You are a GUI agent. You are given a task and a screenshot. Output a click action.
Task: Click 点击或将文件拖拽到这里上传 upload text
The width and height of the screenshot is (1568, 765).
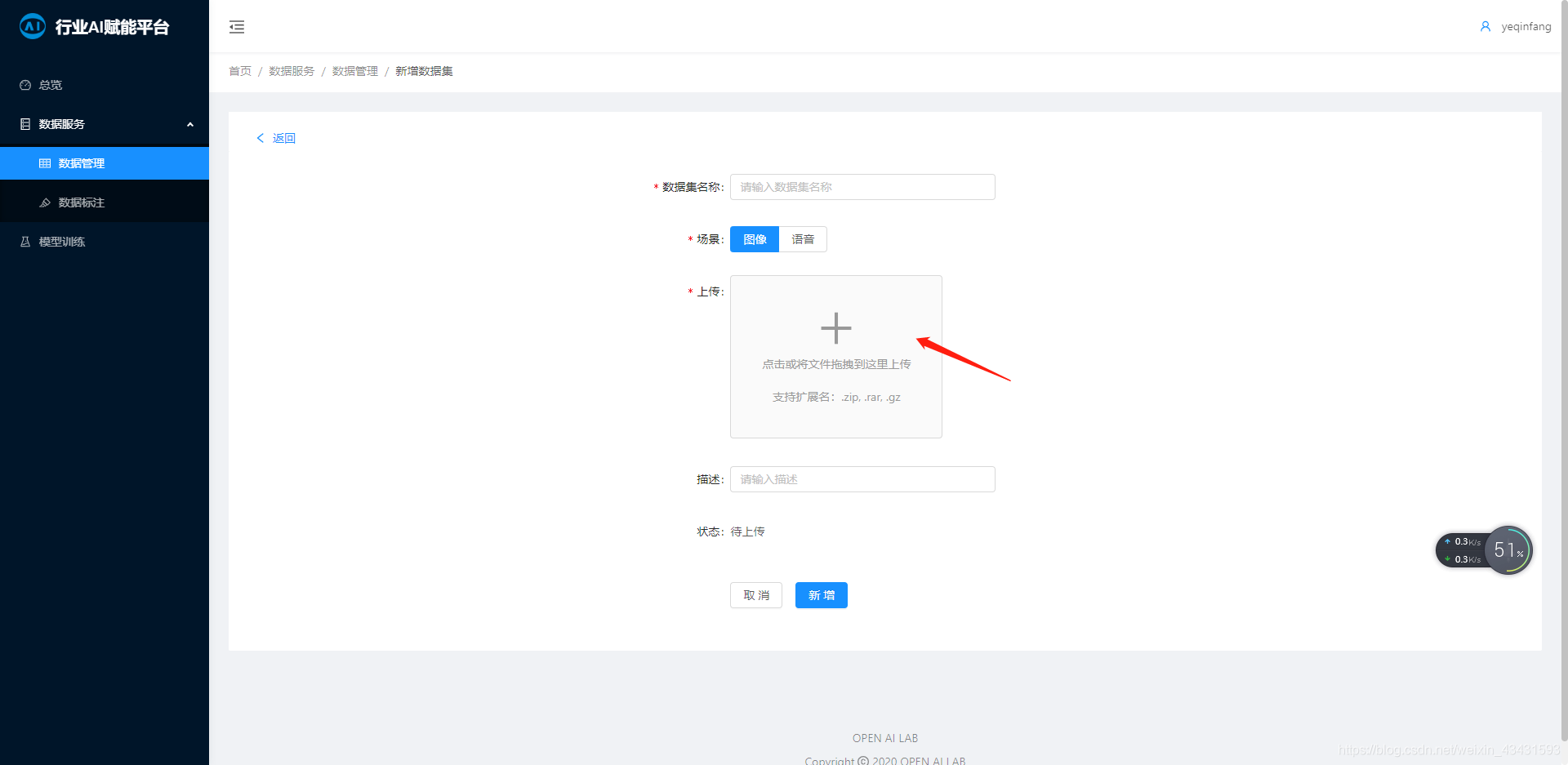(x=836, y=364)
